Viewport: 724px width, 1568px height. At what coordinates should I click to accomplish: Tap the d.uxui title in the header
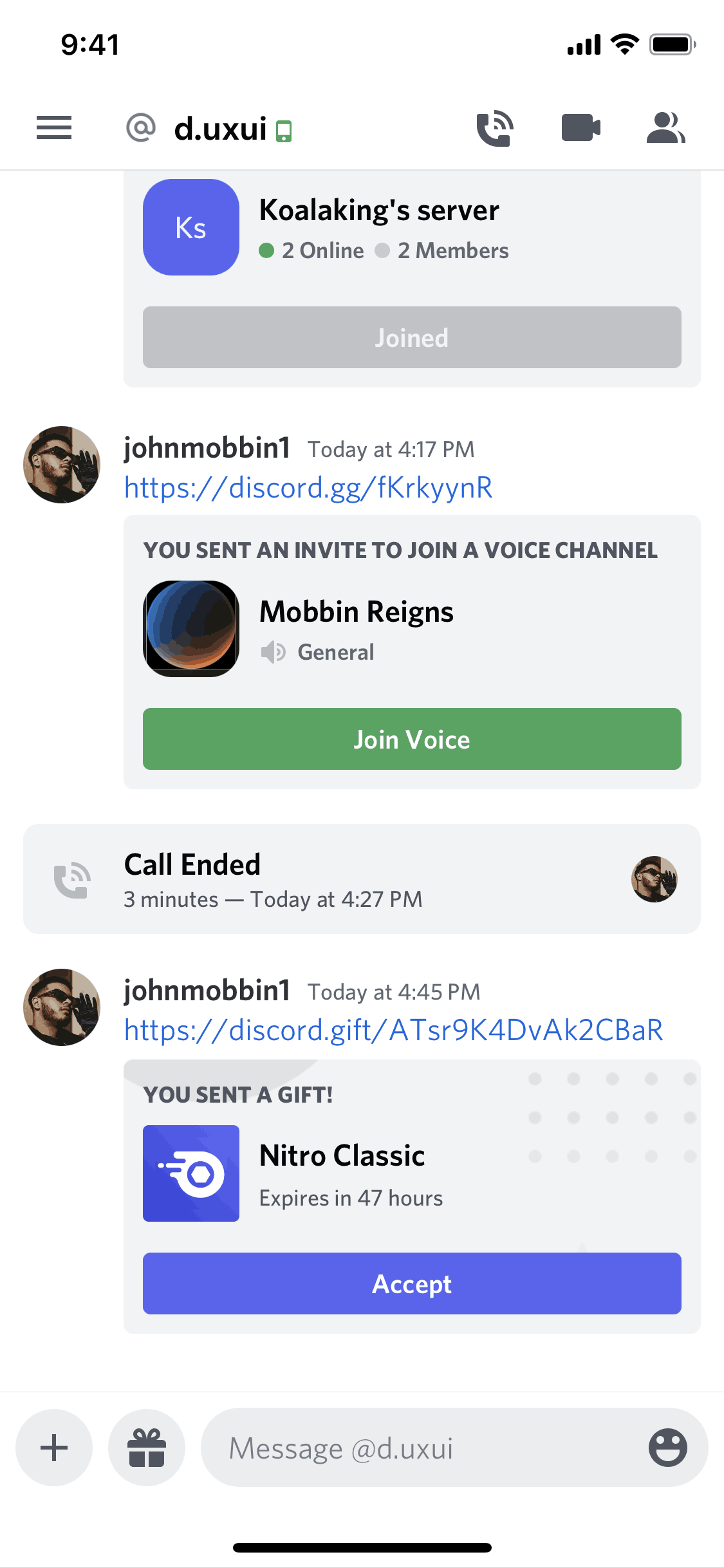220,129
